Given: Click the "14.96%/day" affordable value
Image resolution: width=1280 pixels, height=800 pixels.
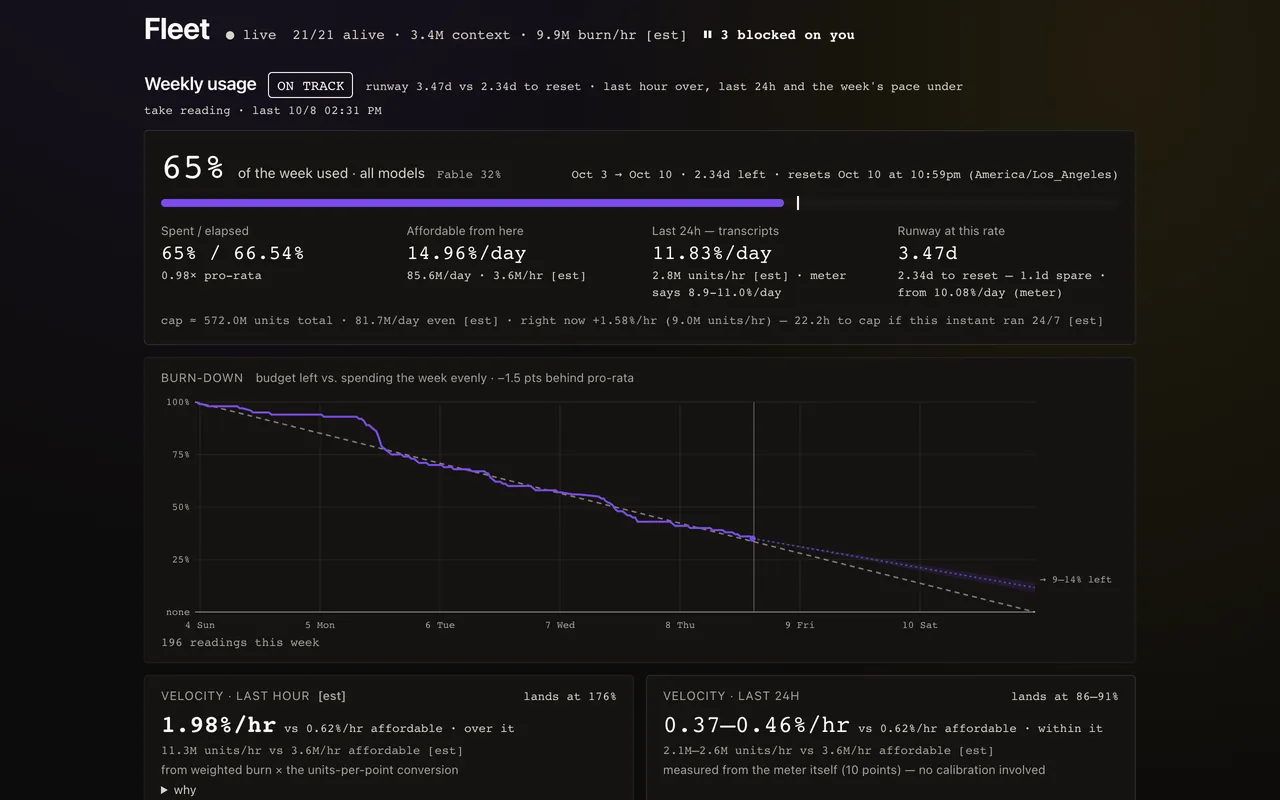Looking at the screenshot, I should pos(466,254).
